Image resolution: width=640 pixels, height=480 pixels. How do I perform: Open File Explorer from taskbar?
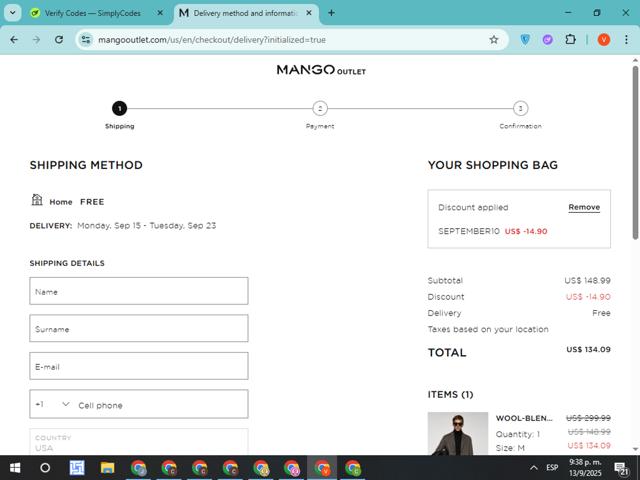point(107,468)
